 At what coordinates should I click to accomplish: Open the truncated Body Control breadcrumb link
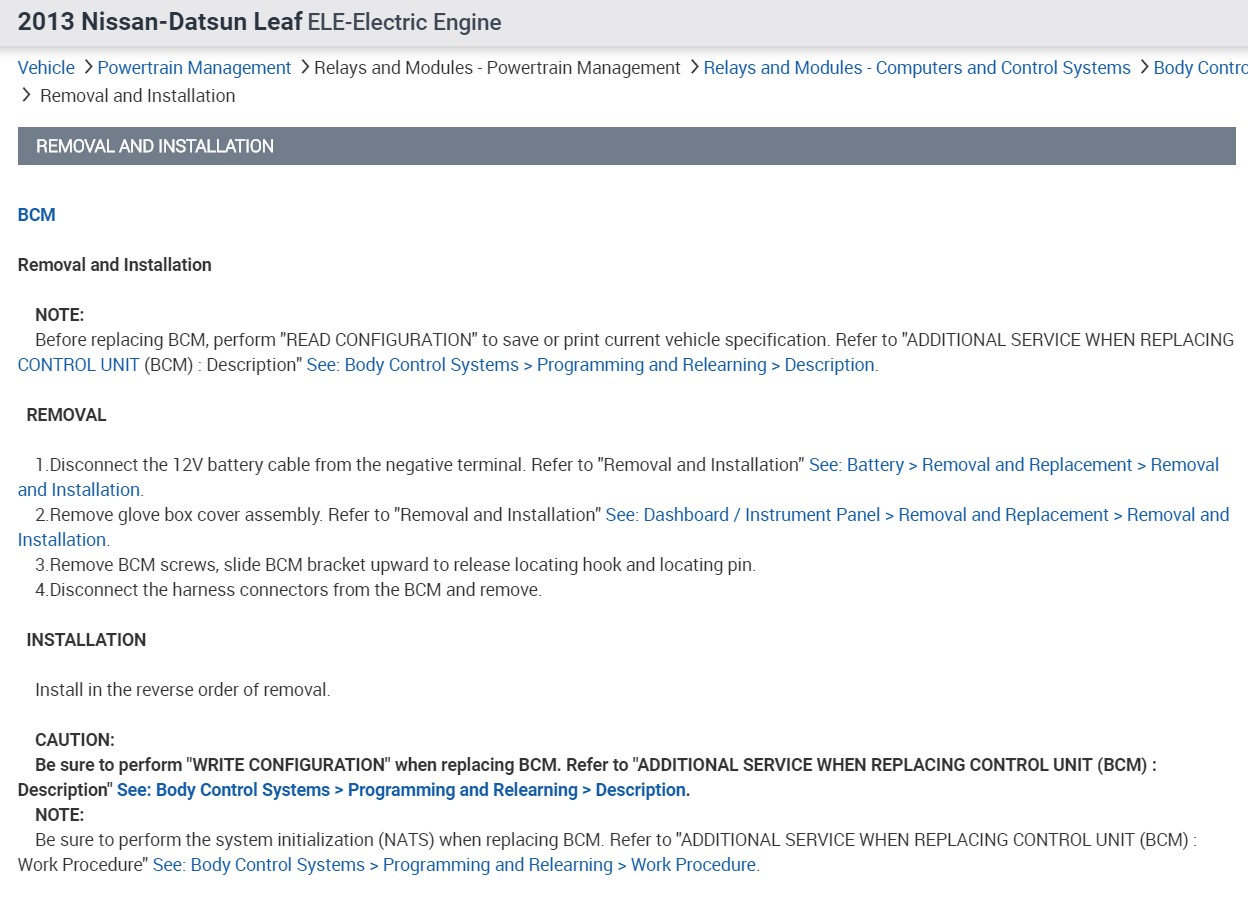coord(1199,68)
